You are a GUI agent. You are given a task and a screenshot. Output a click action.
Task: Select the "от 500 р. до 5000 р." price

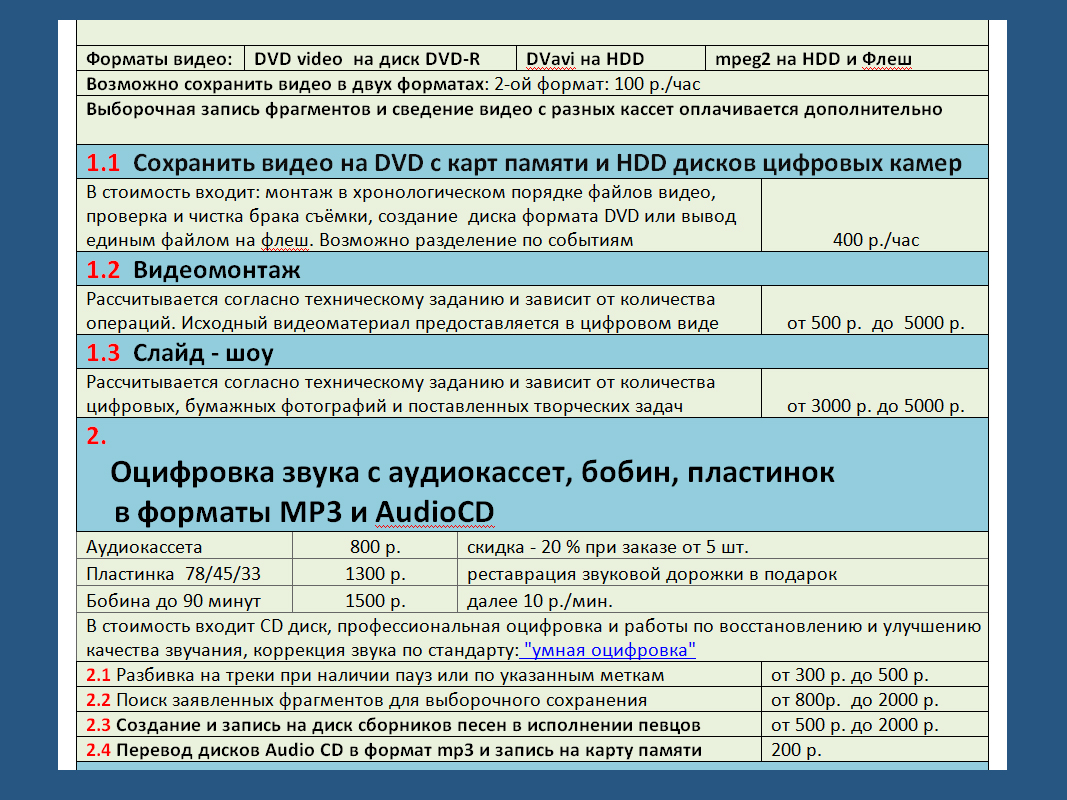[x=875, y=324]
